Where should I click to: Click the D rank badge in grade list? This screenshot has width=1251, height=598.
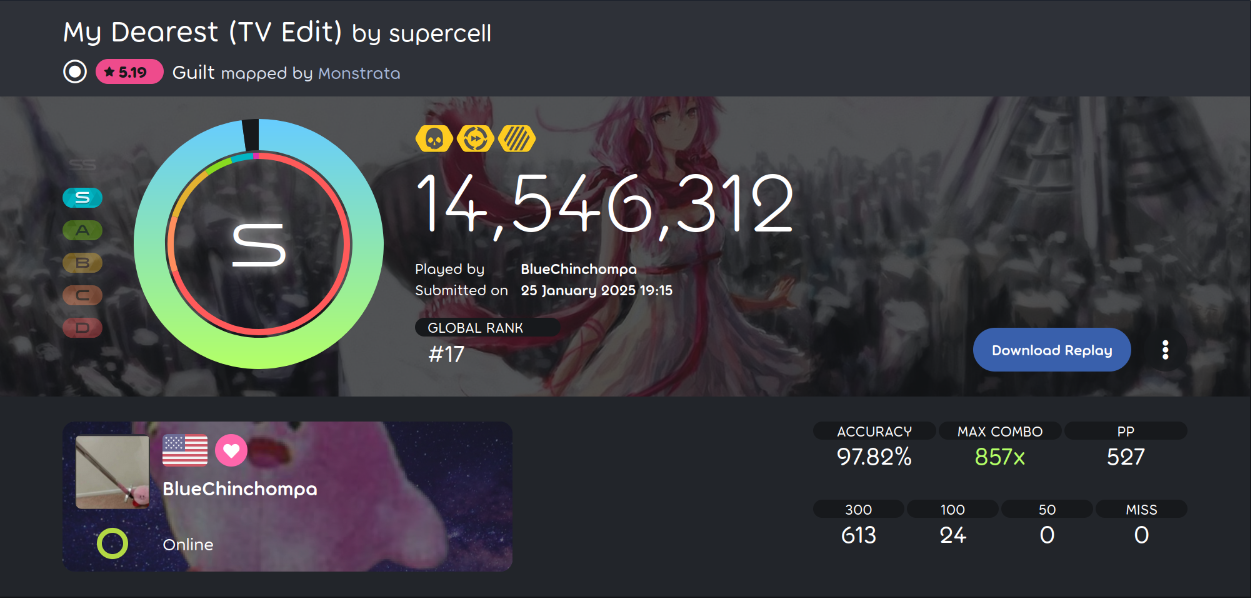click(x=83, y=327)
